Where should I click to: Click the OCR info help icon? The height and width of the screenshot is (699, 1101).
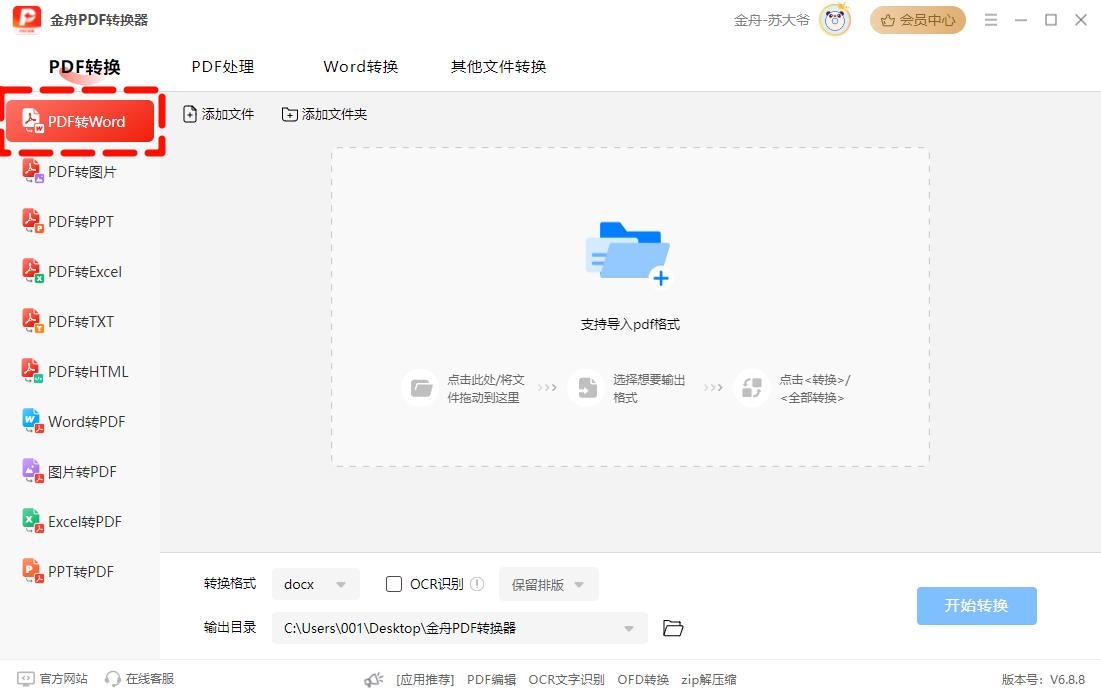coord(477,584)
